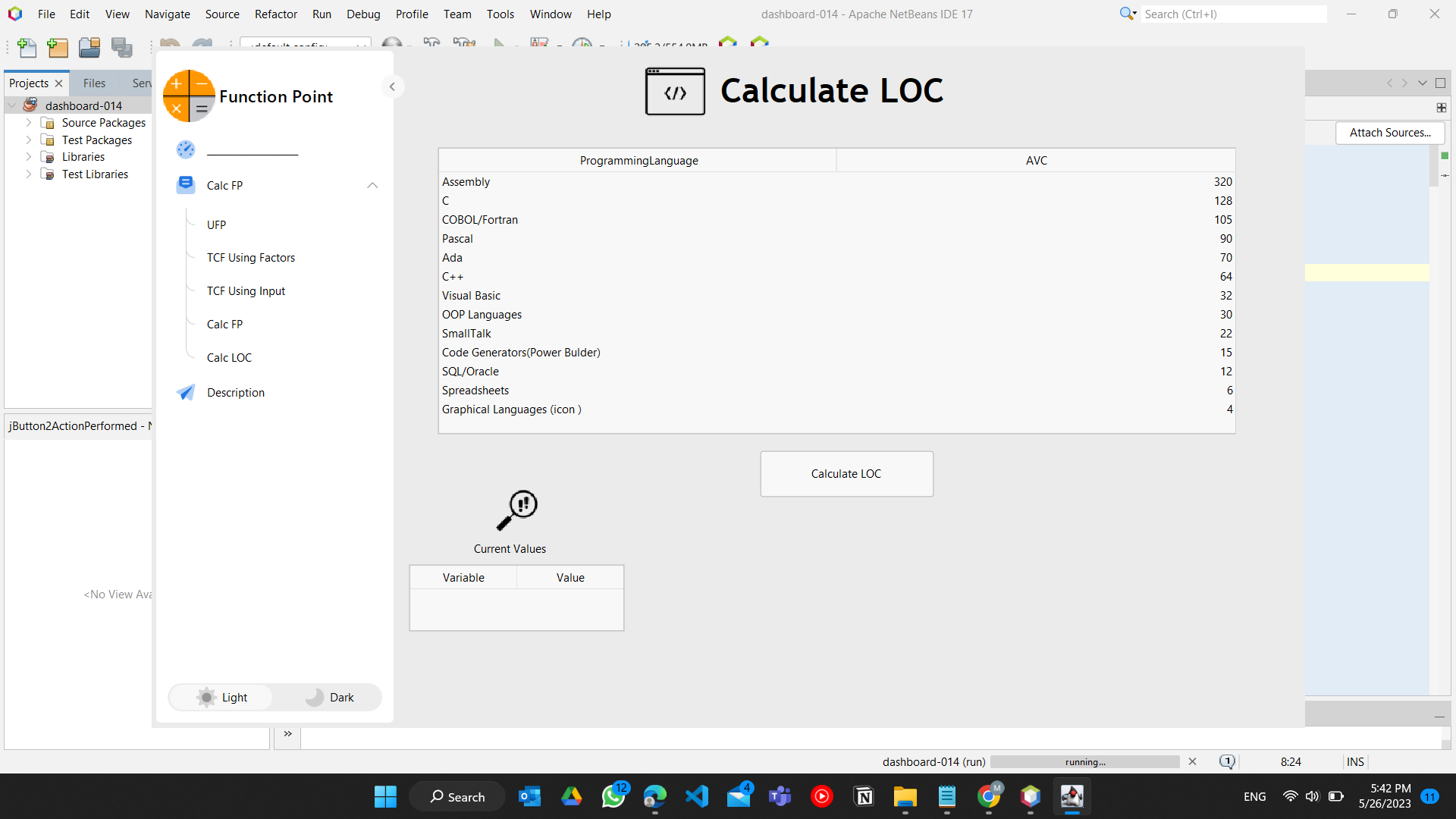The image size is (1456, 819).
Task: Select TCF Using Factors in sidebar
Action: pos(251,258)
